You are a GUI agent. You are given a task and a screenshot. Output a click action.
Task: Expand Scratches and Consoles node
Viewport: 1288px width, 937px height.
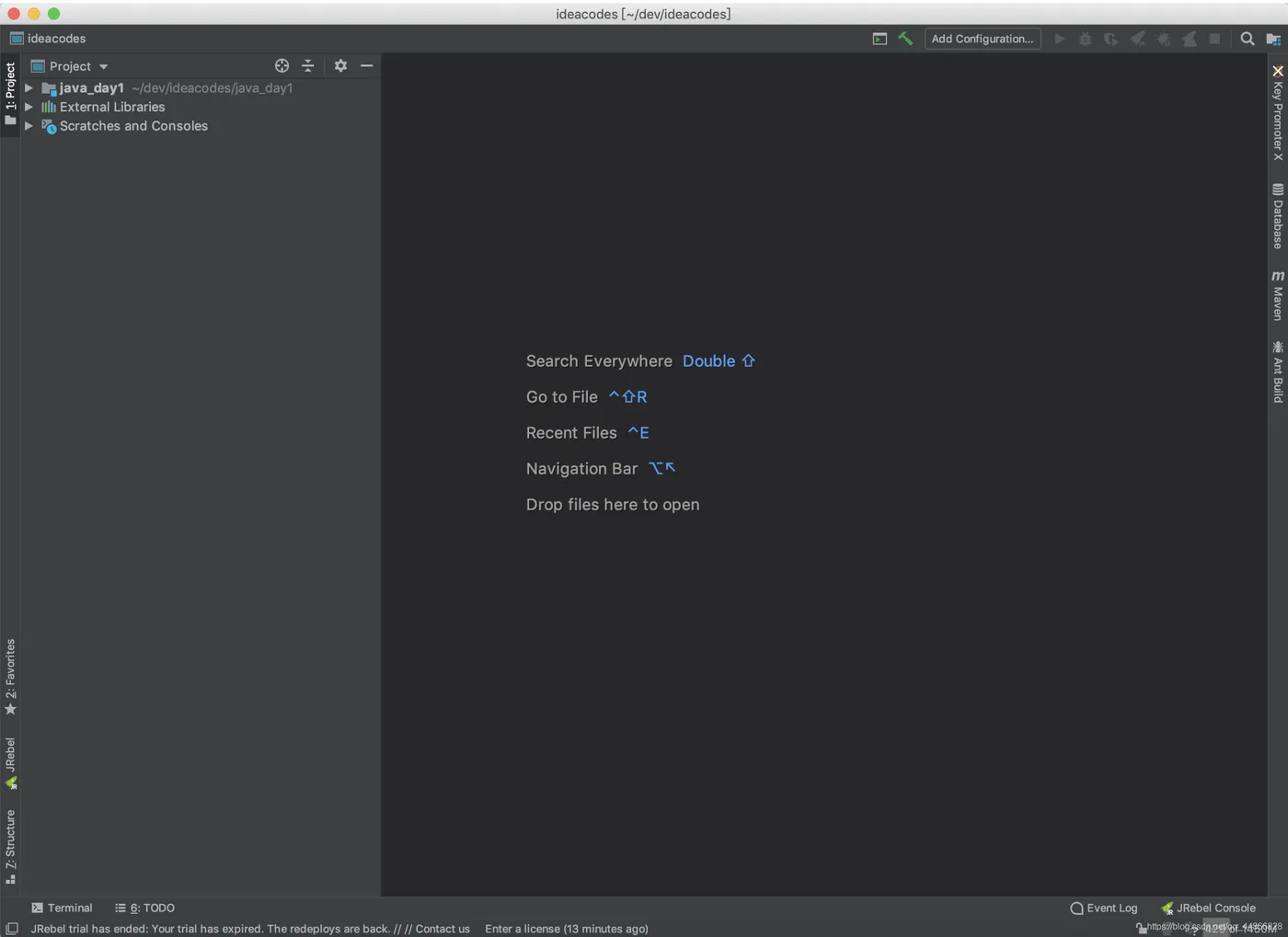tap(29, 126)
